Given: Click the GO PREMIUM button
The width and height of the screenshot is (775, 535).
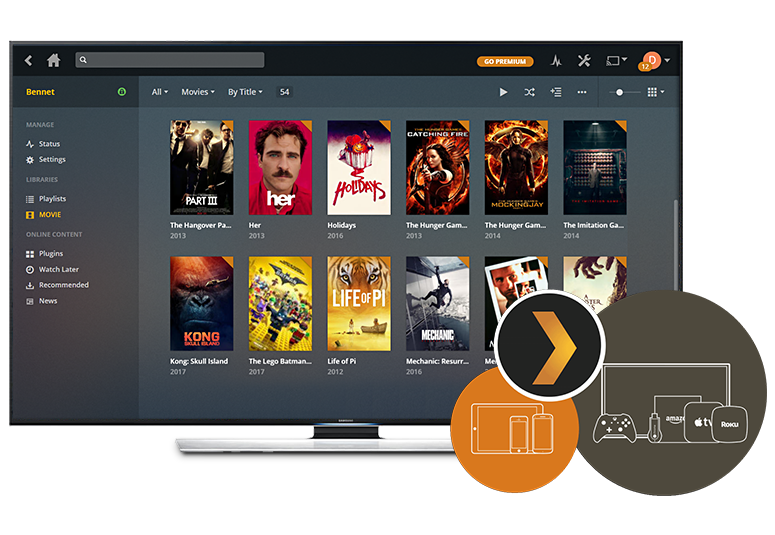Looking at the screenshot, I should (x=505, y=61).
